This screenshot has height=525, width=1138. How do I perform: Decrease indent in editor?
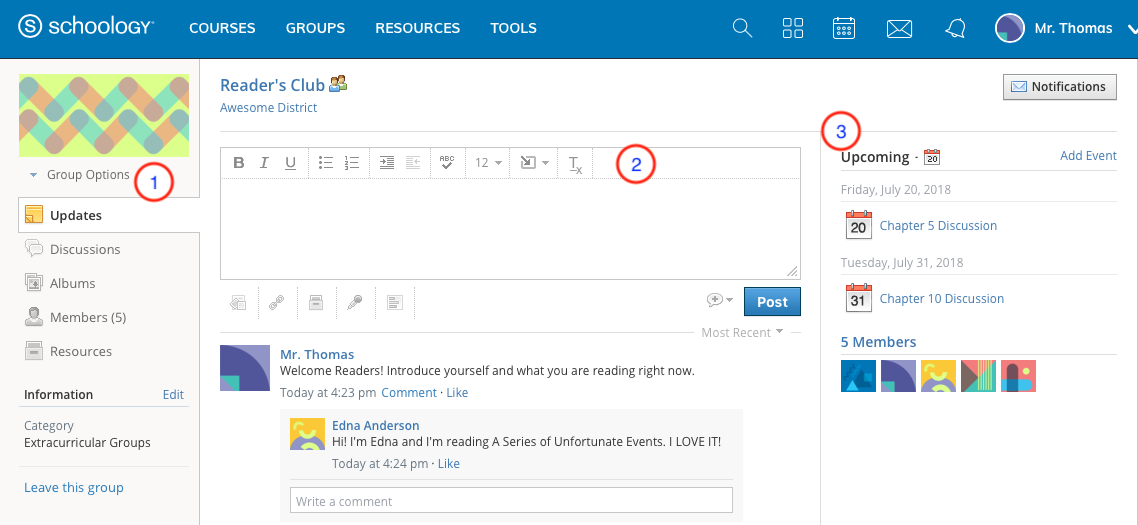[413, 163]
